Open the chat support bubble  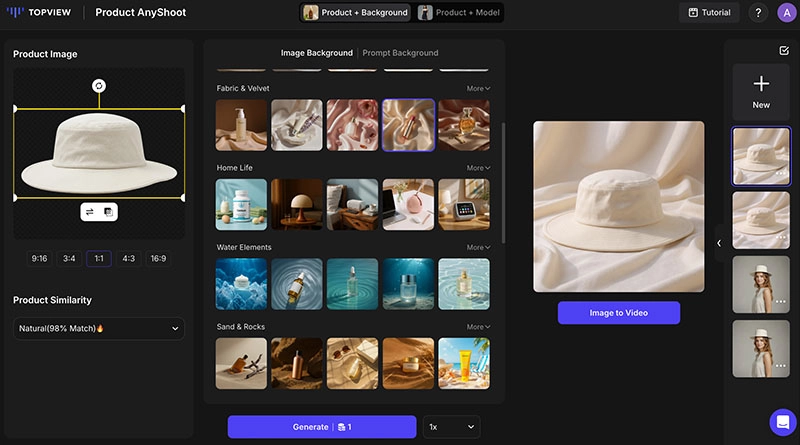coord(781,421)
